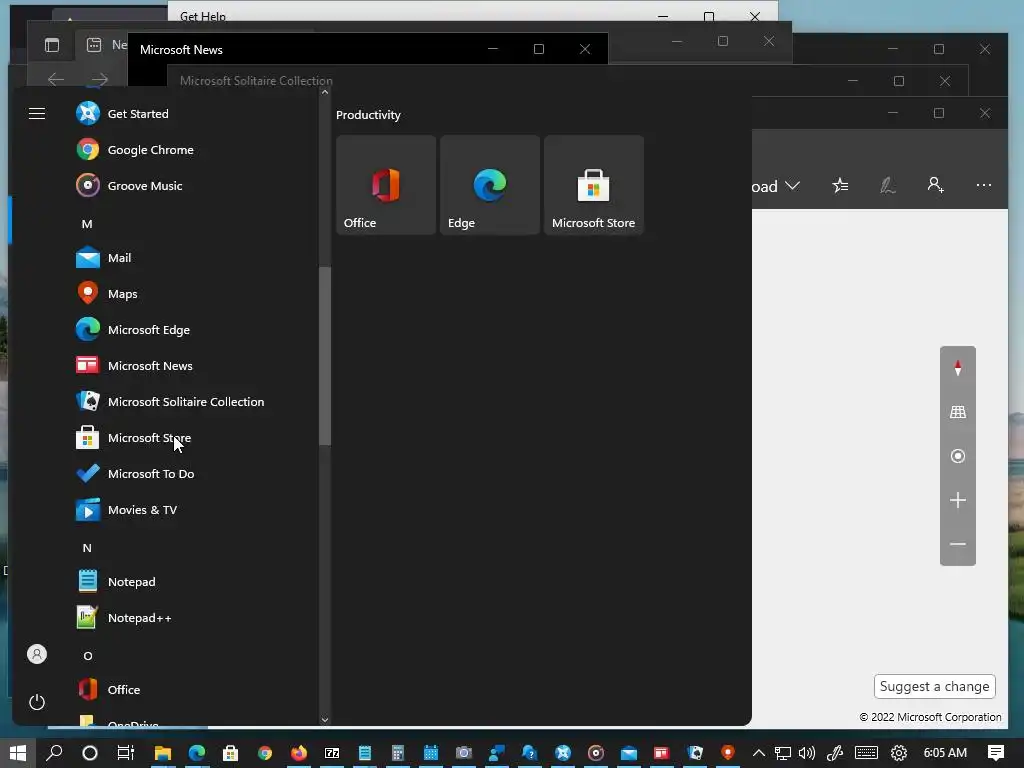This screenshot has height=768, width=1024.
Task: Open the user account icon in Start
Action: click(x=37, y=654)
